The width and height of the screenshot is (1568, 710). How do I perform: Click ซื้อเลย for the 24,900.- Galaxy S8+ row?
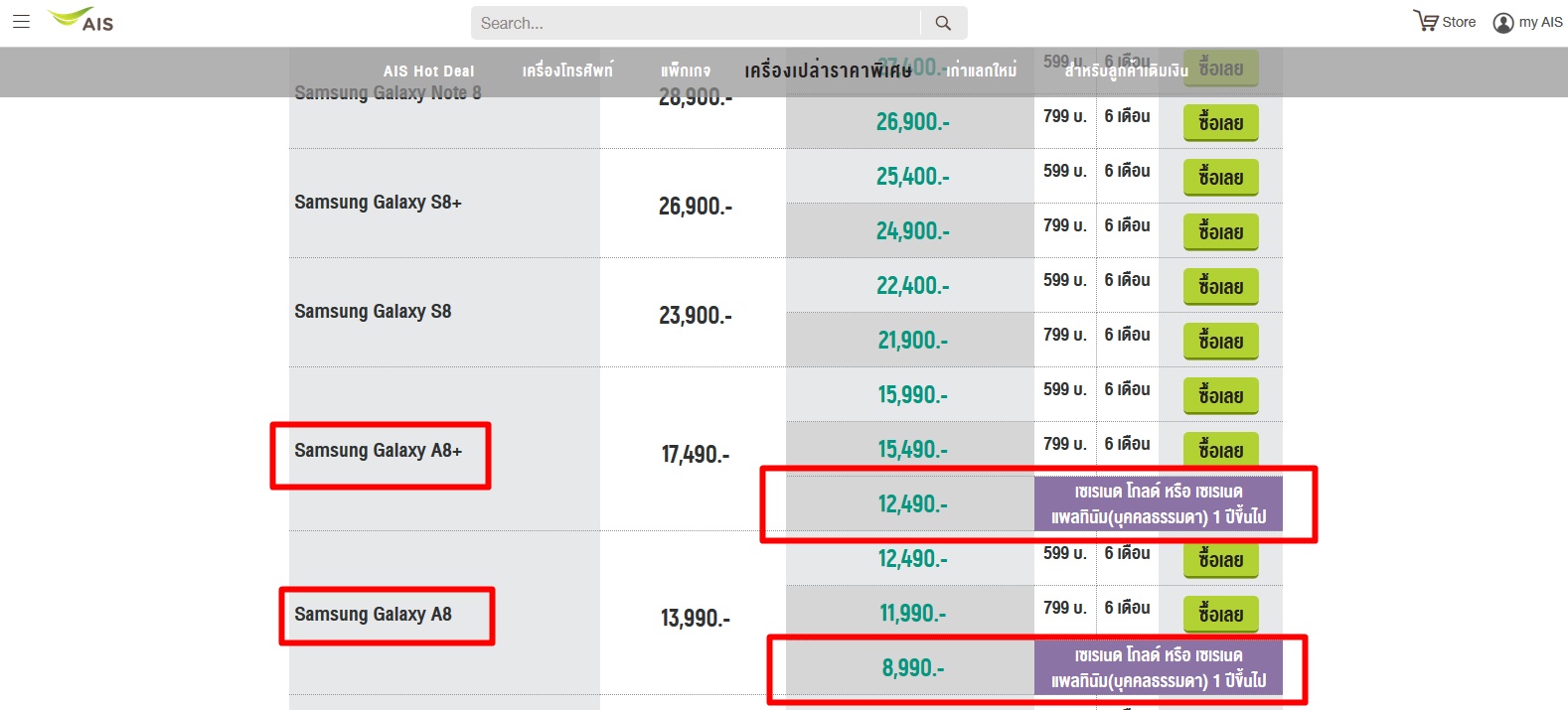pyautogui.click(x=1220, y=232)
